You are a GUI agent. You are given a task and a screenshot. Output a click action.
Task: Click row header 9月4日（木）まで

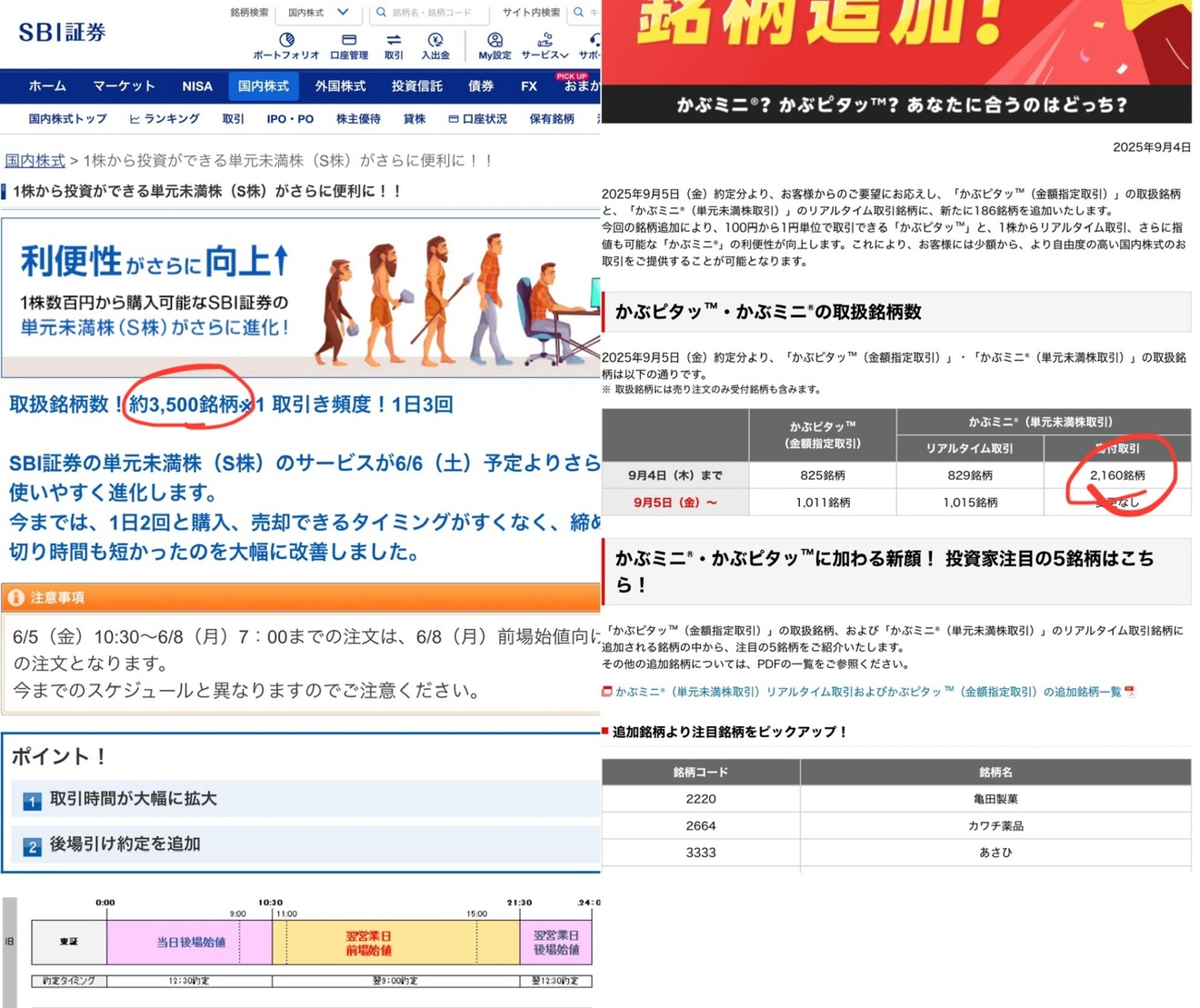(x=675, y=475)
